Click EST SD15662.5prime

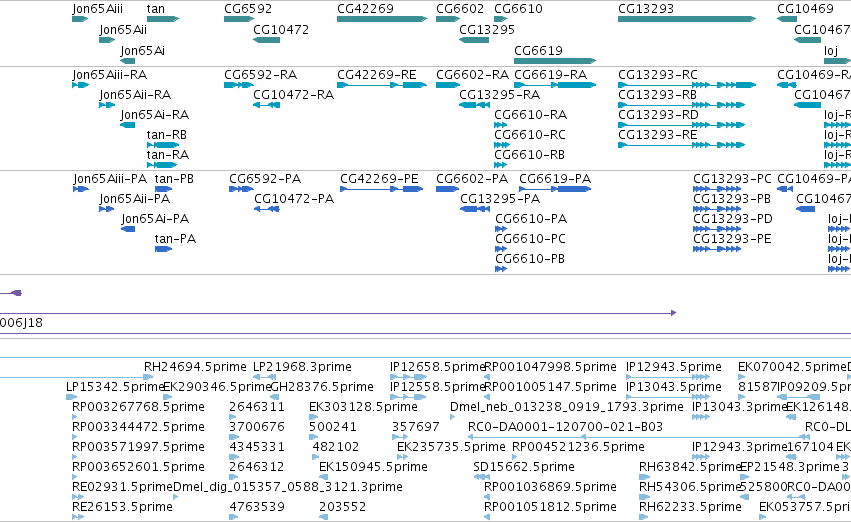point(524,467)
